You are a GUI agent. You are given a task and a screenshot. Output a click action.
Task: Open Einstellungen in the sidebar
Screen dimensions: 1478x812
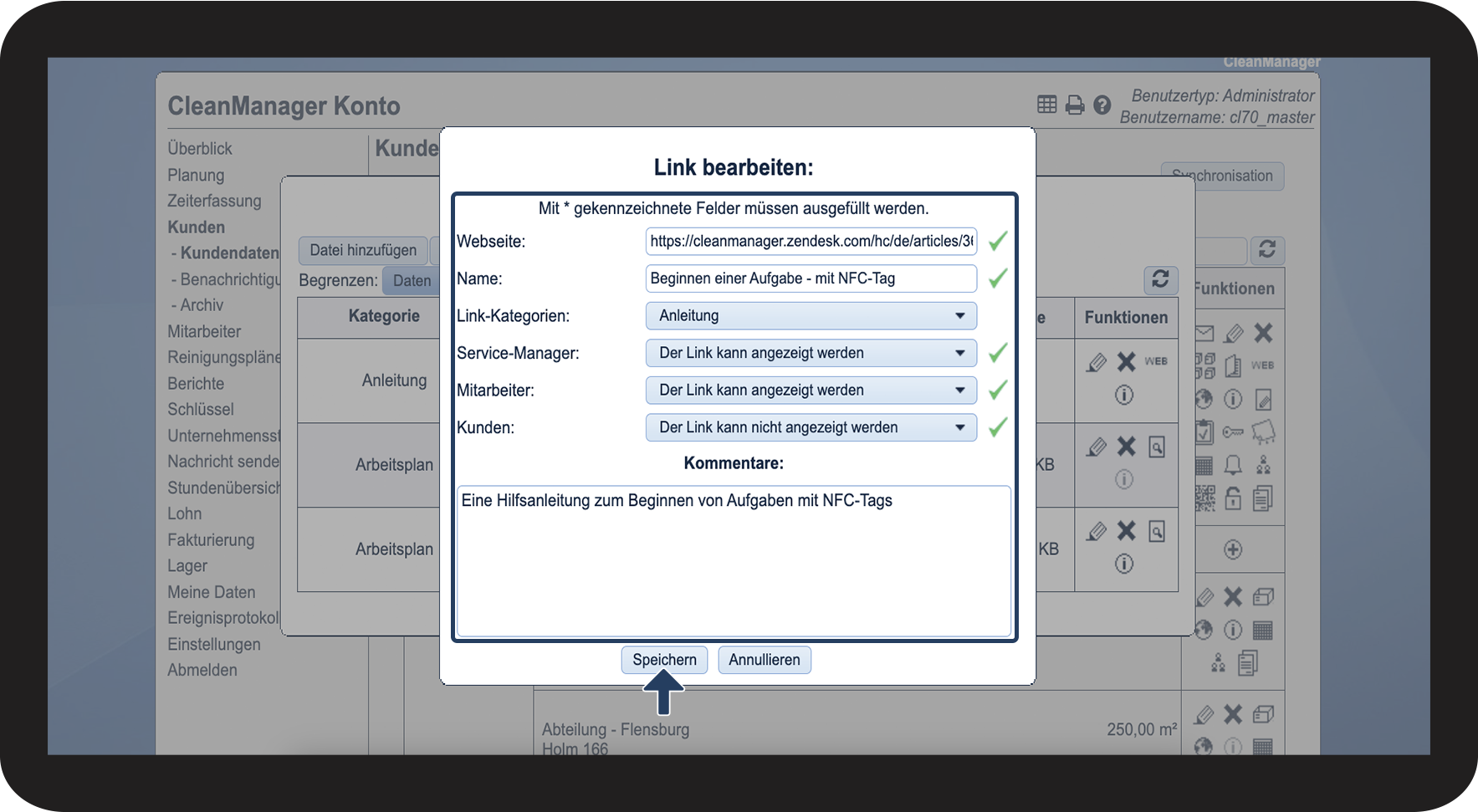click(214, 644)
